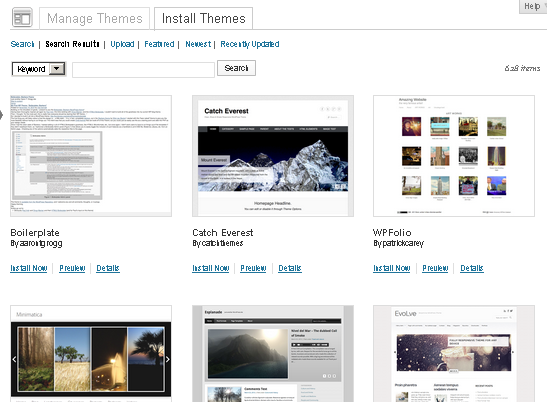The width and height of the screenshot is (547, 402).
Task: Focus the theme search text field
Action: 143,70
